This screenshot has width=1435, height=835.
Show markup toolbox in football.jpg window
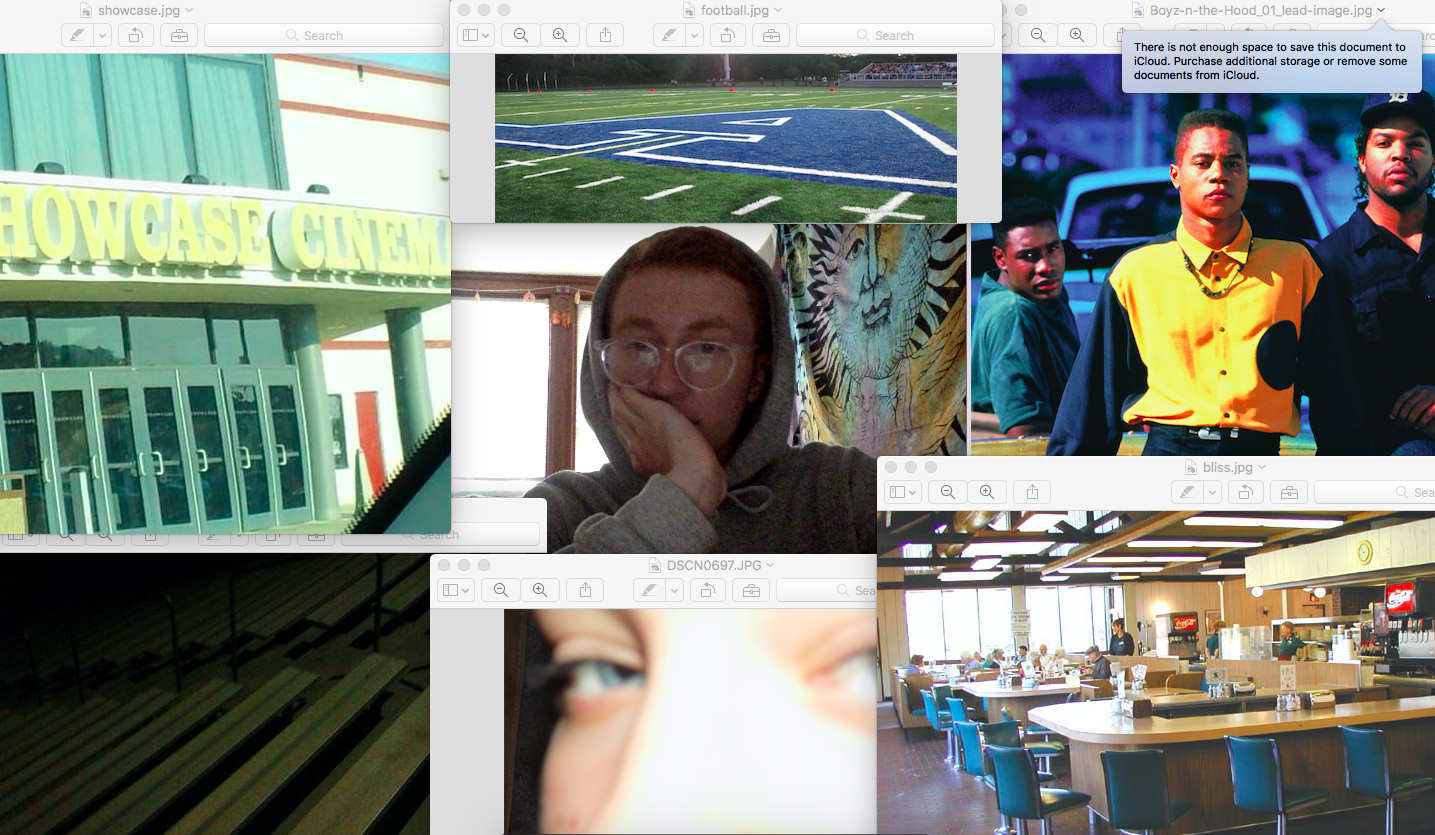pos(771,35)
